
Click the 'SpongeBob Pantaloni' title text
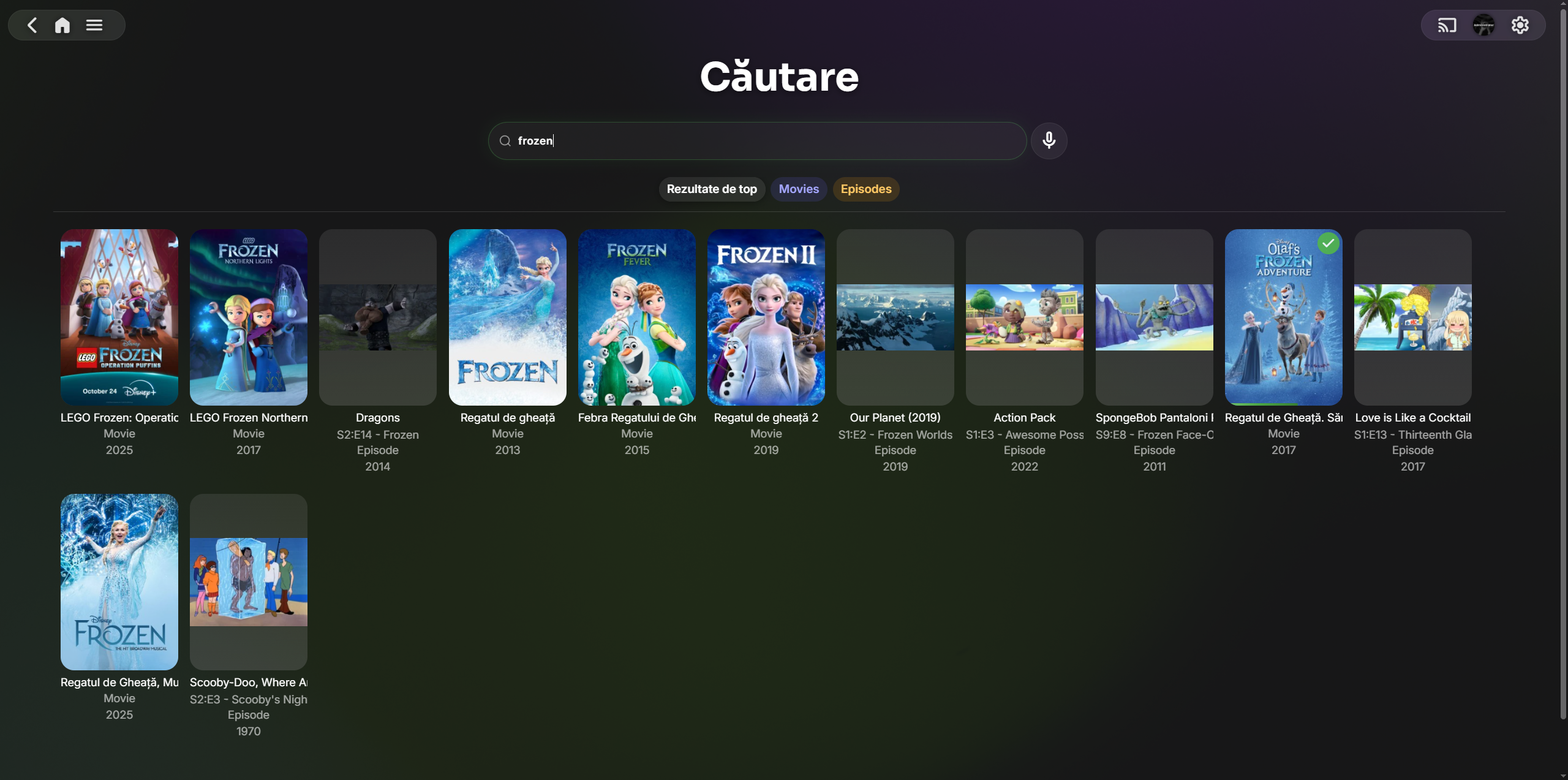[1155, 418]
